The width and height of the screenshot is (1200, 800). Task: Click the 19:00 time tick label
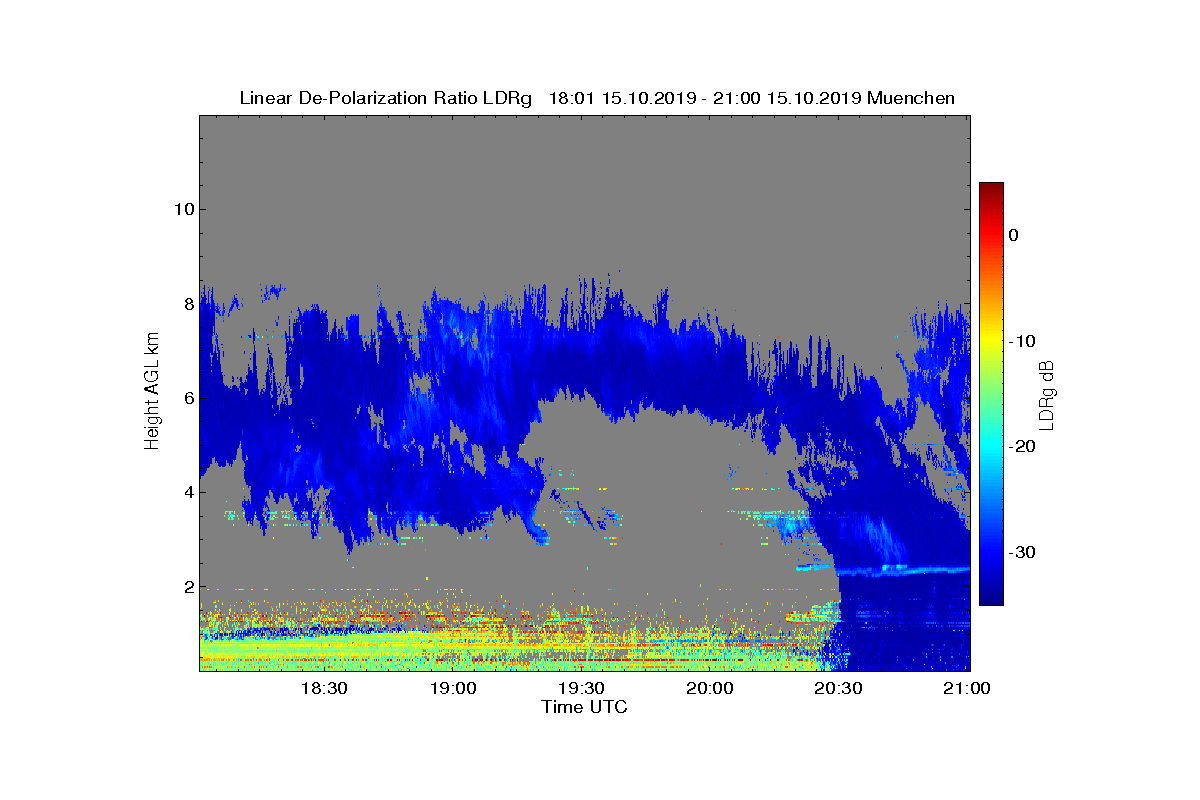pyautogui.click(x=453, y=689)
